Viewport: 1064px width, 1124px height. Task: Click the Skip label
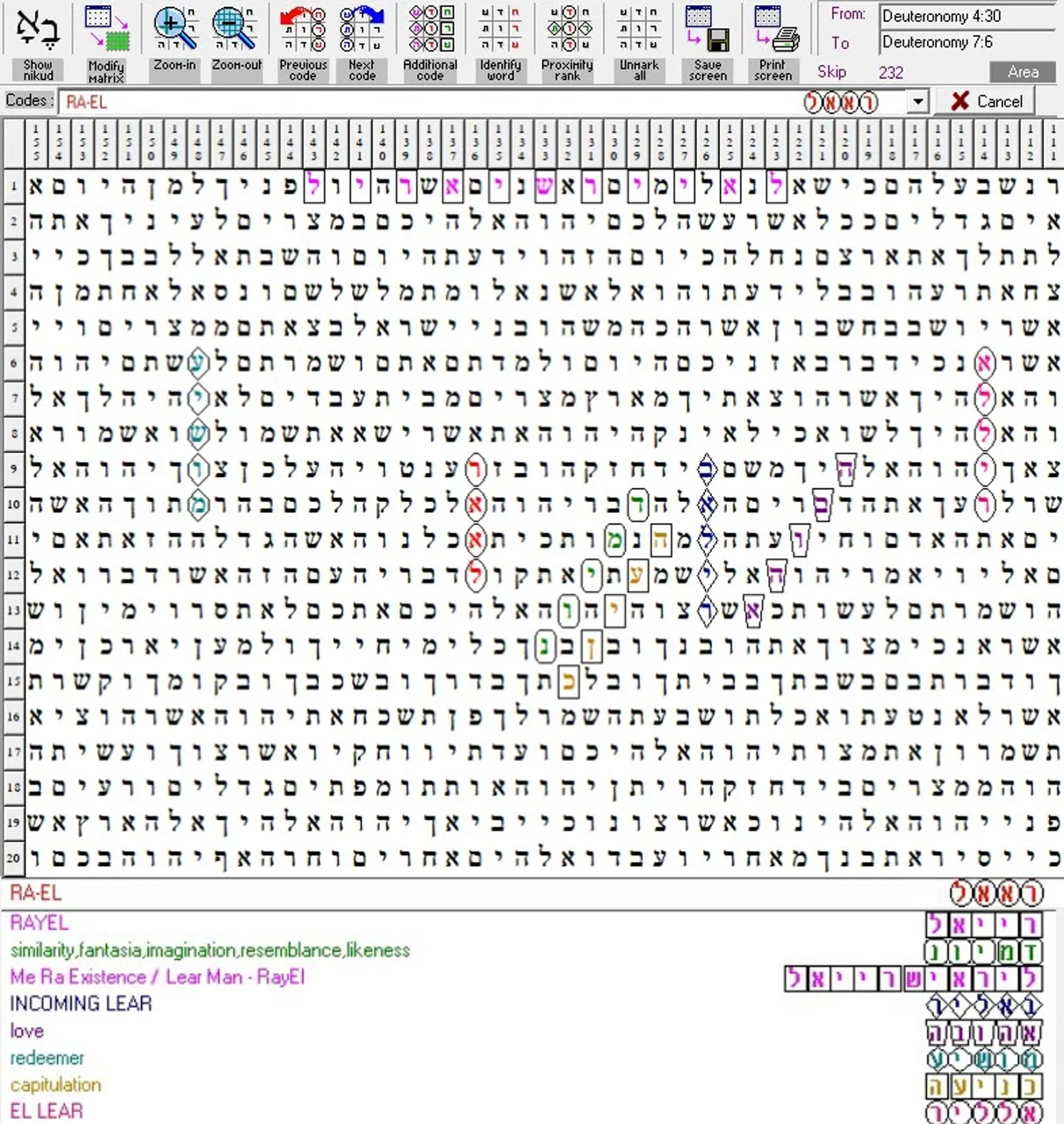(831, 73)
